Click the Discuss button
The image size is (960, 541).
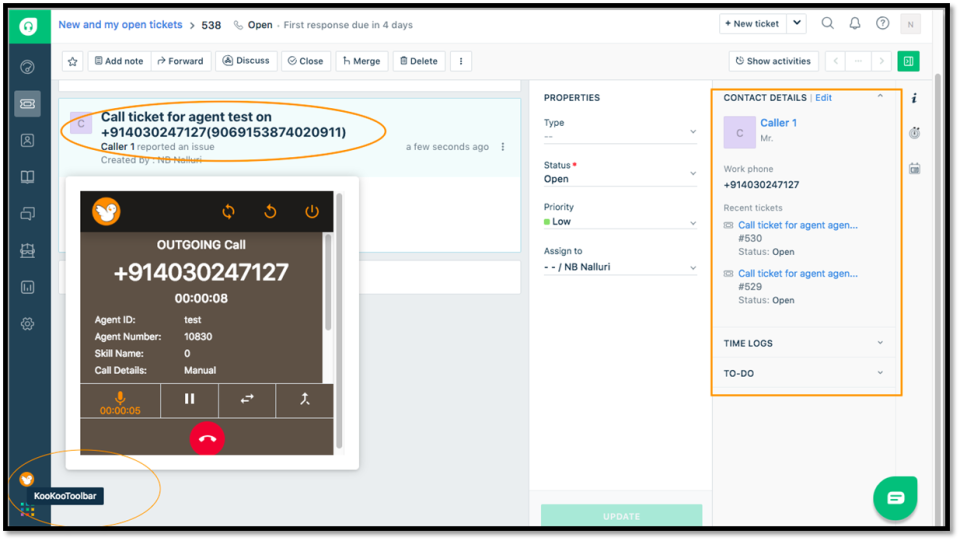tap(246, 61)
